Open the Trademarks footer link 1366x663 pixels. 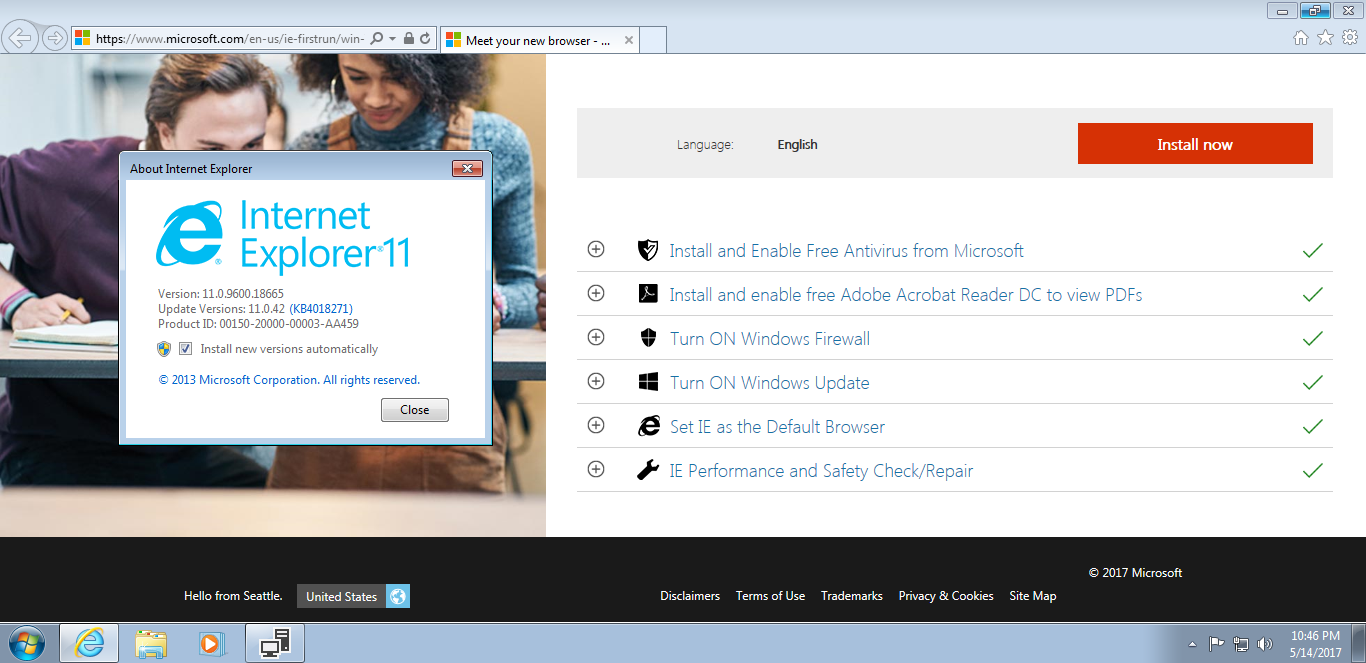coord(852,596)
